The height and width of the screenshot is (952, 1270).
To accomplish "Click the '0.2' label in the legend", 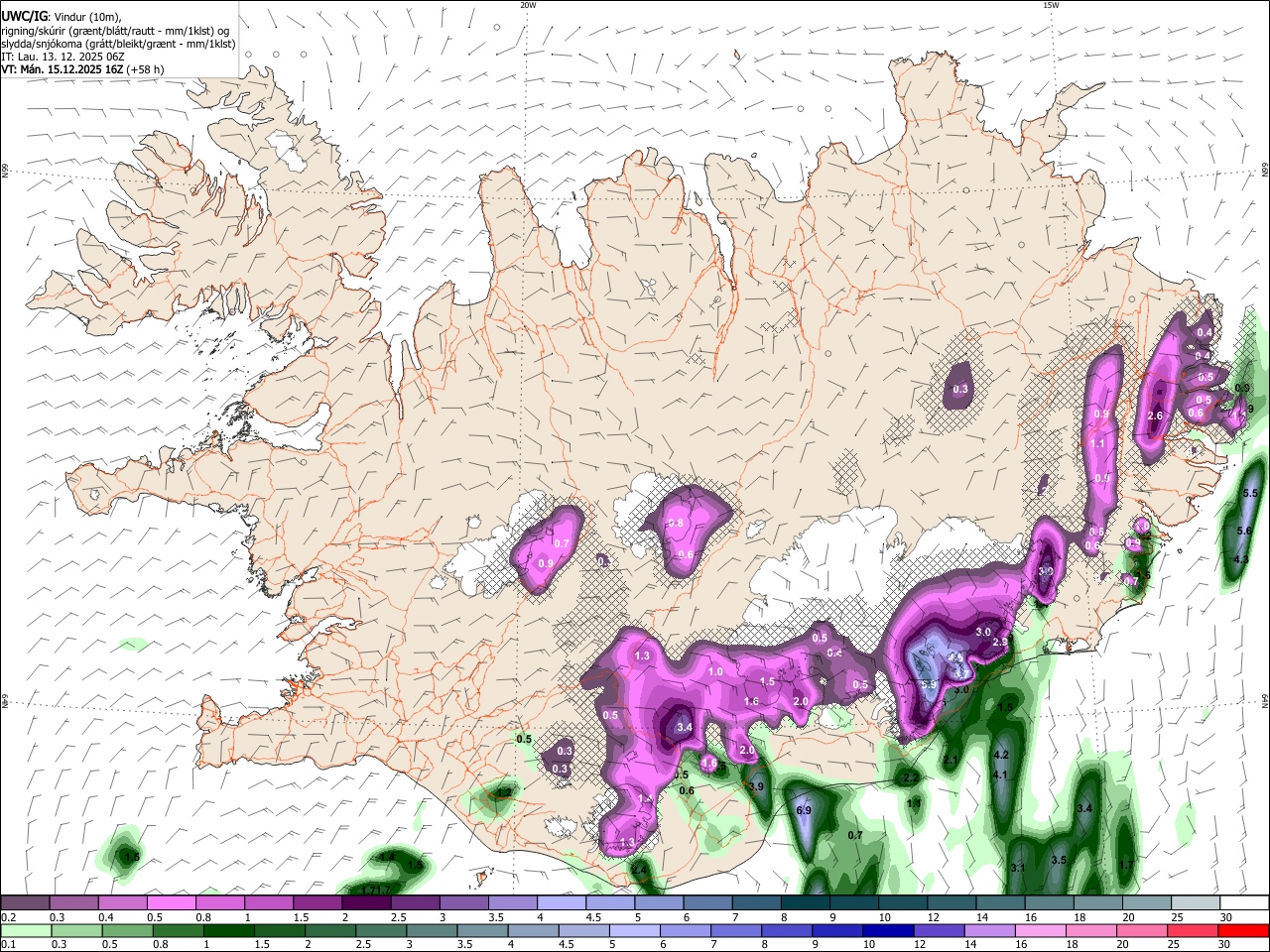I will 8,916.
